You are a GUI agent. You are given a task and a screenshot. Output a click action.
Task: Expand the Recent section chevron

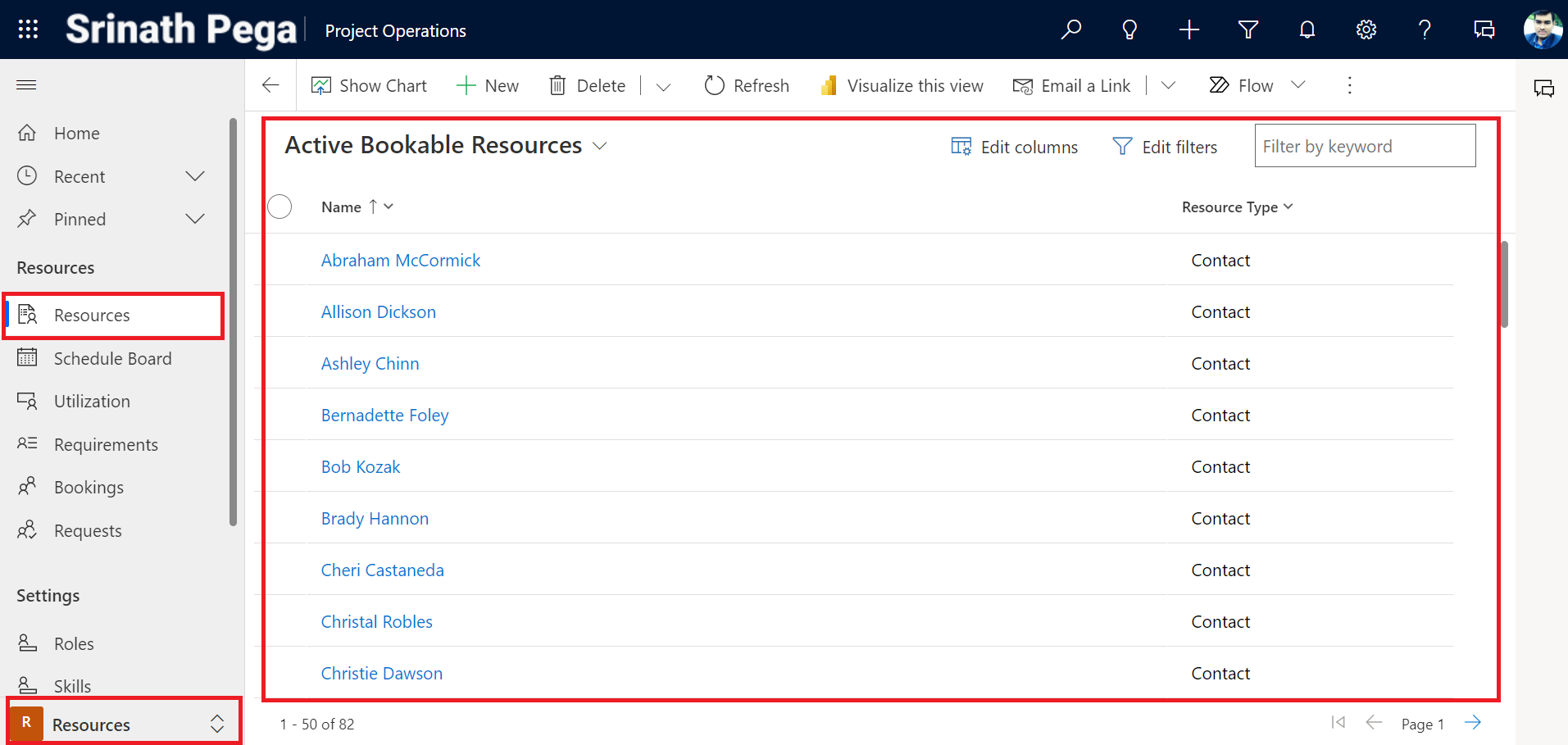point(195,176)
